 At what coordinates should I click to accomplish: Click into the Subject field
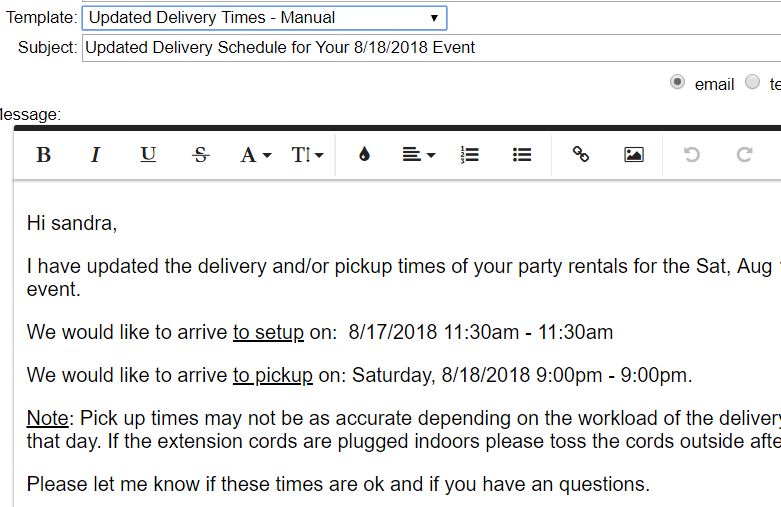(x=430, y=47)
